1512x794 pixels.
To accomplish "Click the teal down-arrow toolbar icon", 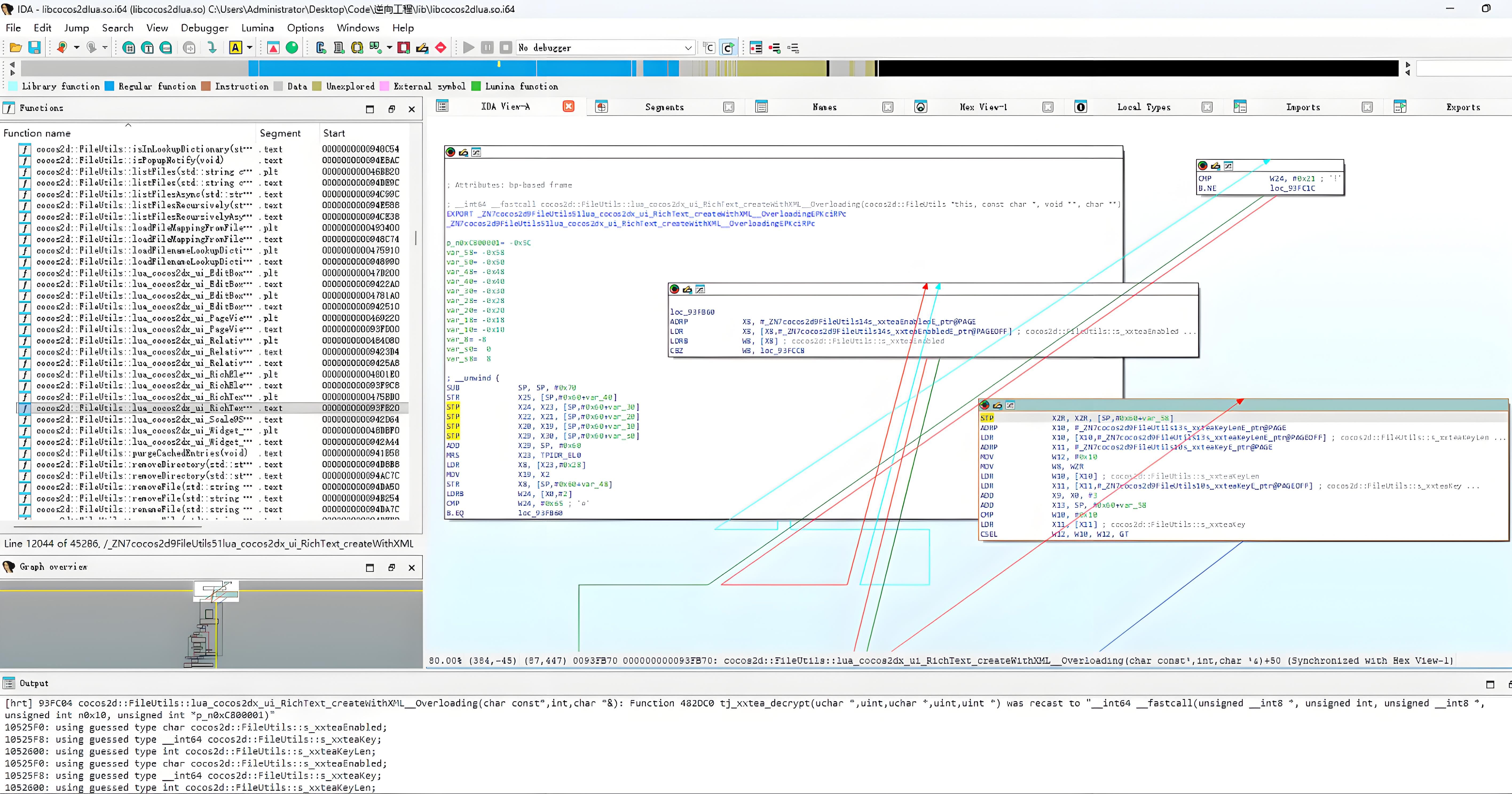I will pos(212,47).
